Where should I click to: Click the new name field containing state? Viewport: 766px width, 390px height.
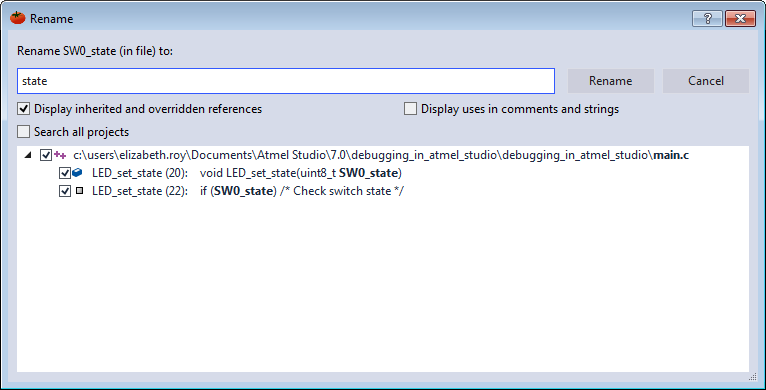click(x=286, y=81)
